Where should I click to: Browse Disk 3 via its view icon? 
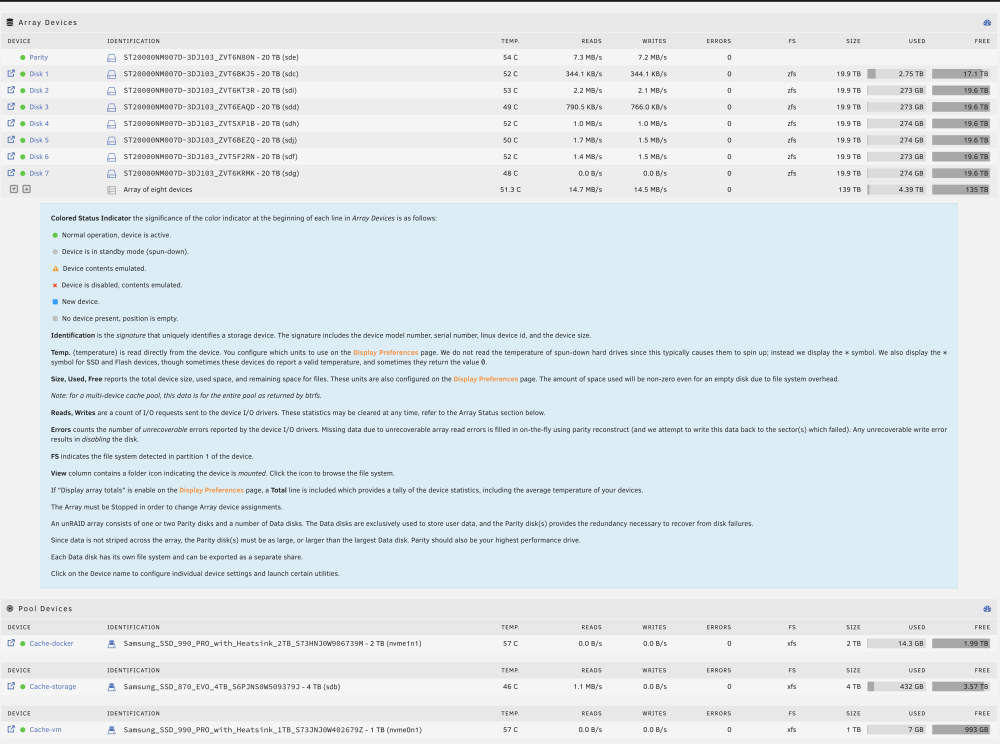11,106
